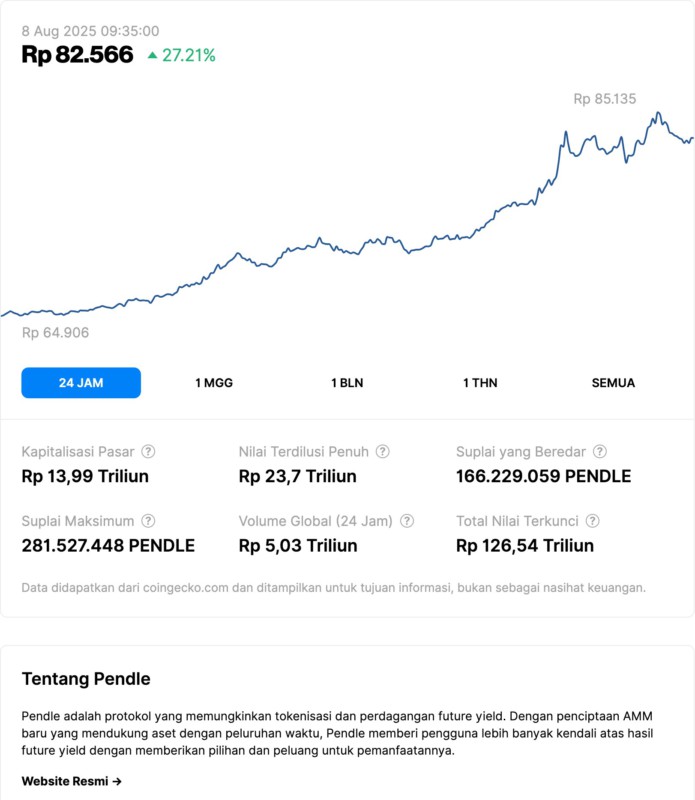This screenshot has width=695, height=800.
Task: Click the Rp 13,99 Triliun market cap value
Action: pos(85,476)
